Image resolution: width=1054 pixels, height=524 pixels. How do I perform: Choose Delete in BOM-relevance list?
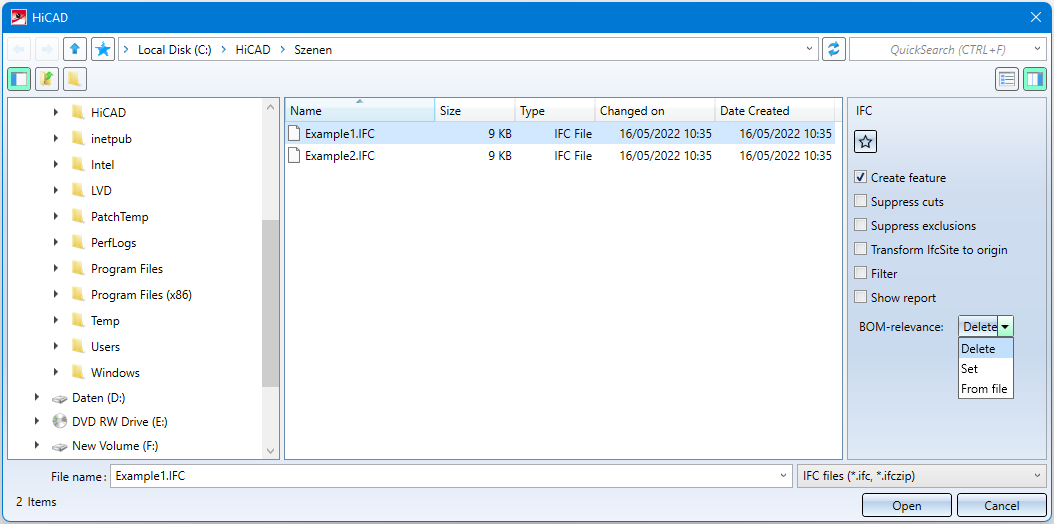(x=985, y=349)
